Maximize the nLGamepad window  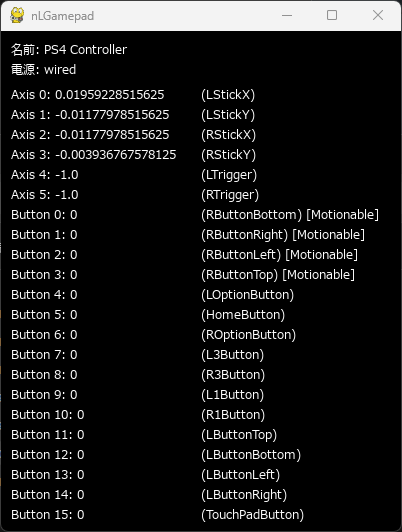332,16
